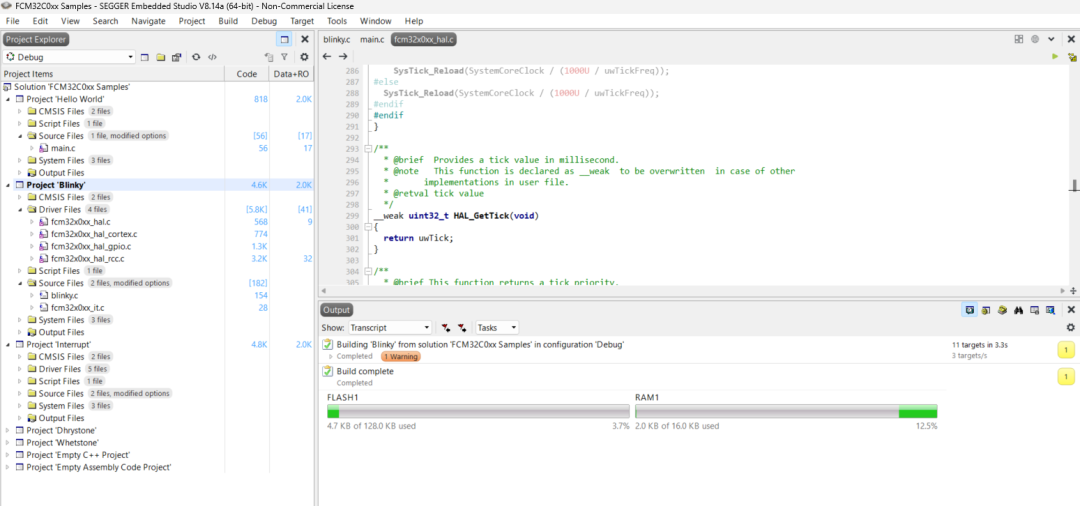
Task: Click the sync/refresh icon in Project Explorer toolbar
Action: pyautogui.click(x=196, y=57)
